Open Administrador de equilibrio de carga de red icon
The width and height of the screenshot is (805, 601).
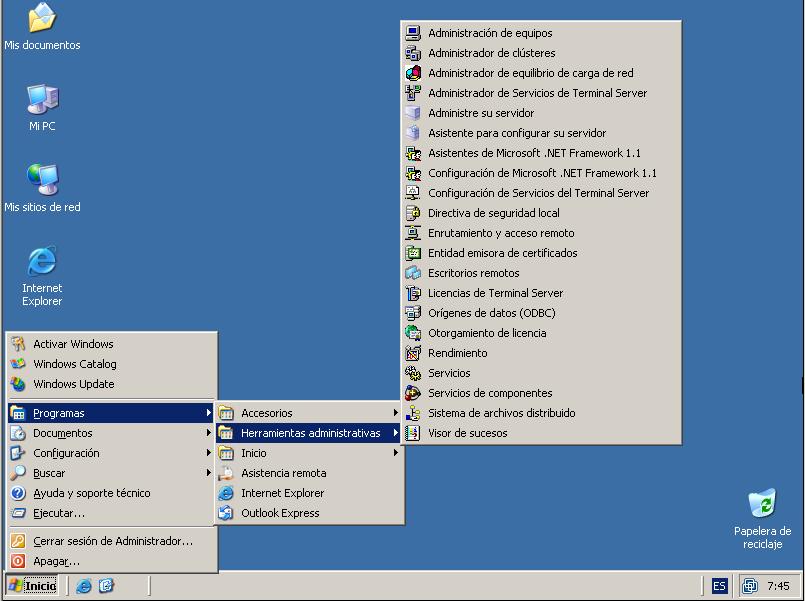click(413, 73)
